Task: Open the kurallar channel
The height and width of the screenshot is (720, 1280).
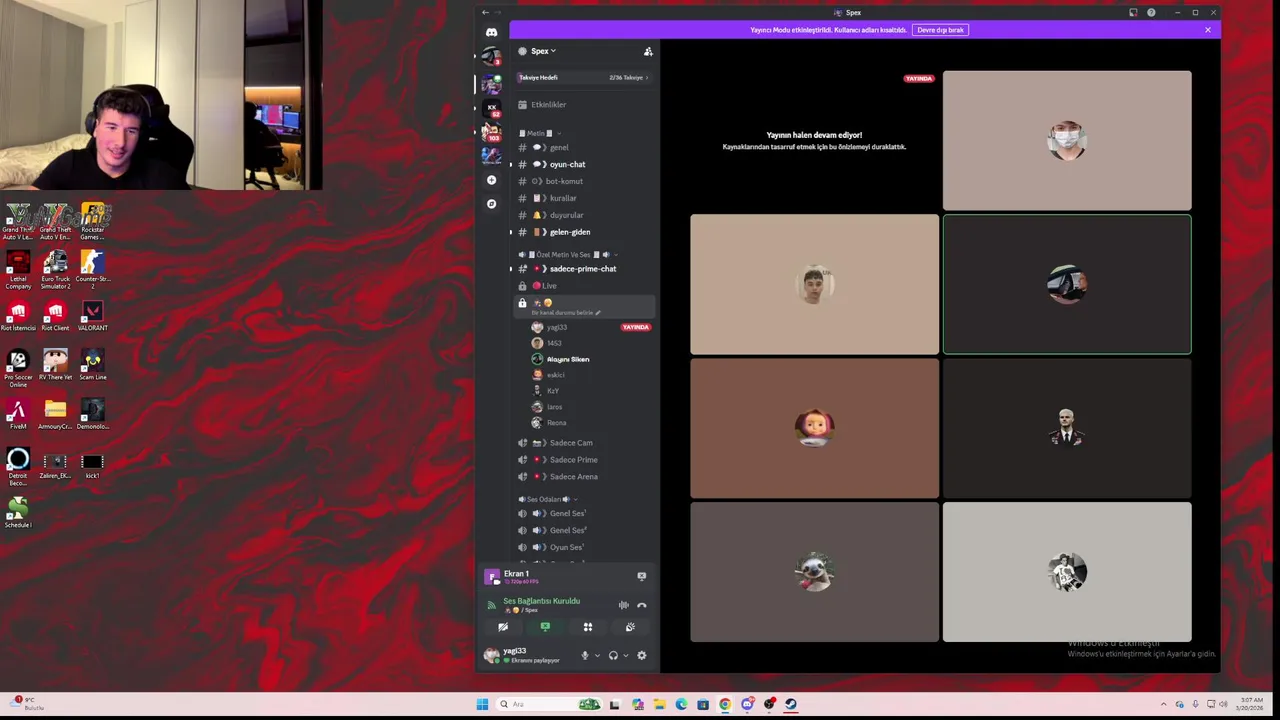Action: (585, 198)
